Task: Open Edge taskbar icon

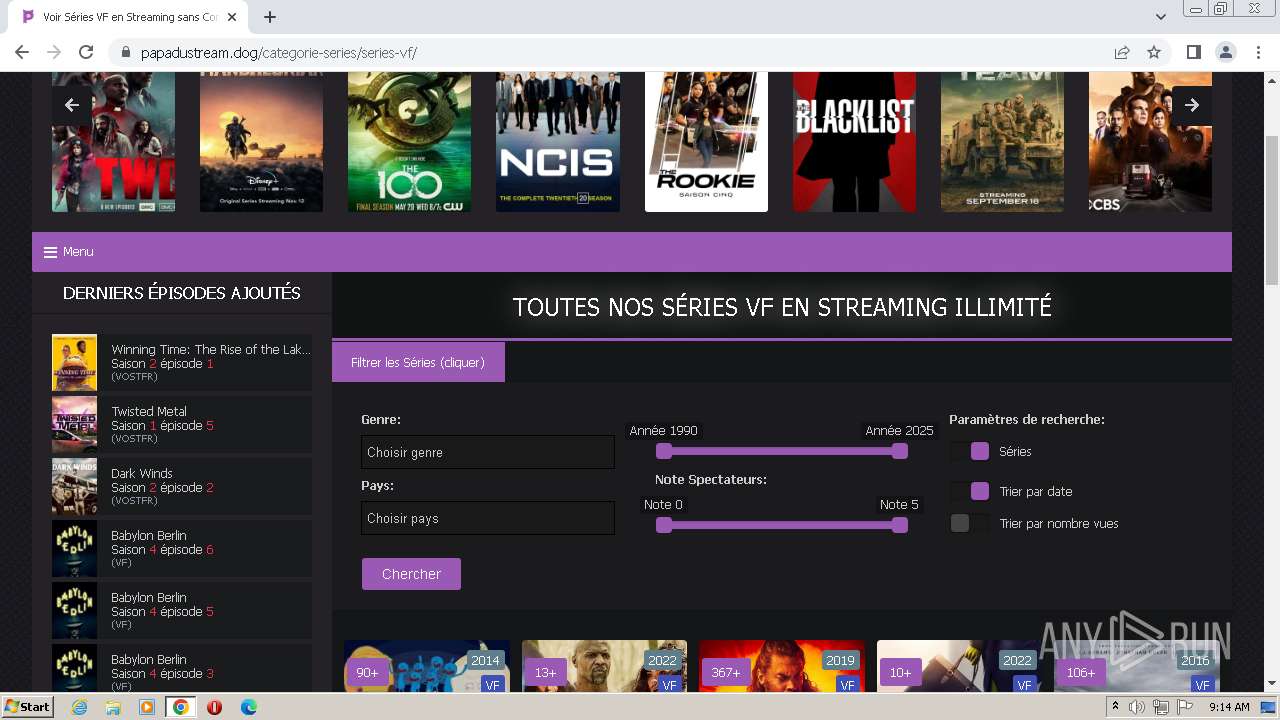Action: point(248,707)
